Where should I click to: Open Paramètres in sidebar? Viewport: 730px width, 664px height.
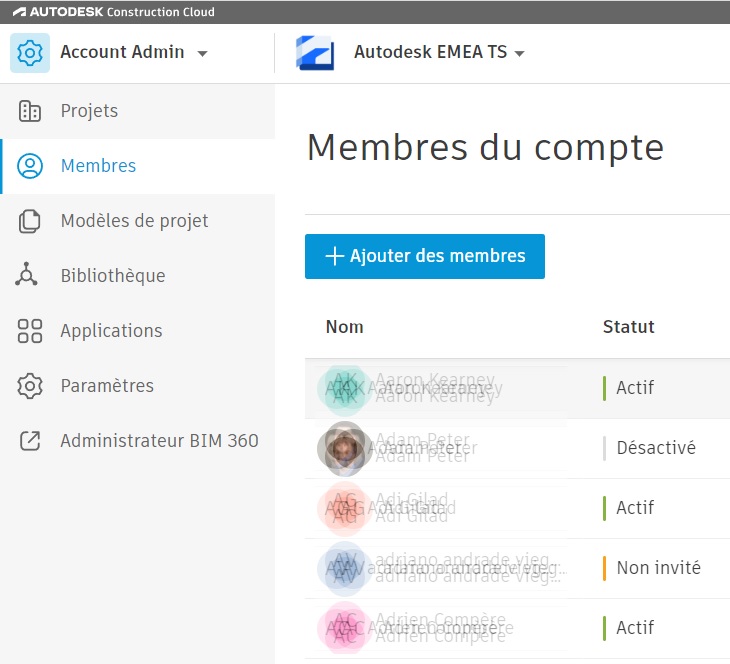coord(137,386)
